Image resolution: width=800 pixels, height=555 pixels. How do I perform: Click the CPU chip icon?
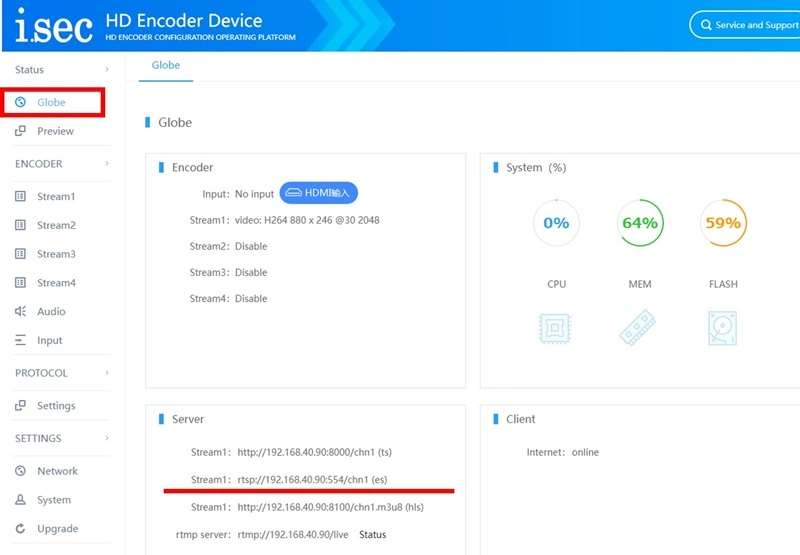[x=555, y=329]
